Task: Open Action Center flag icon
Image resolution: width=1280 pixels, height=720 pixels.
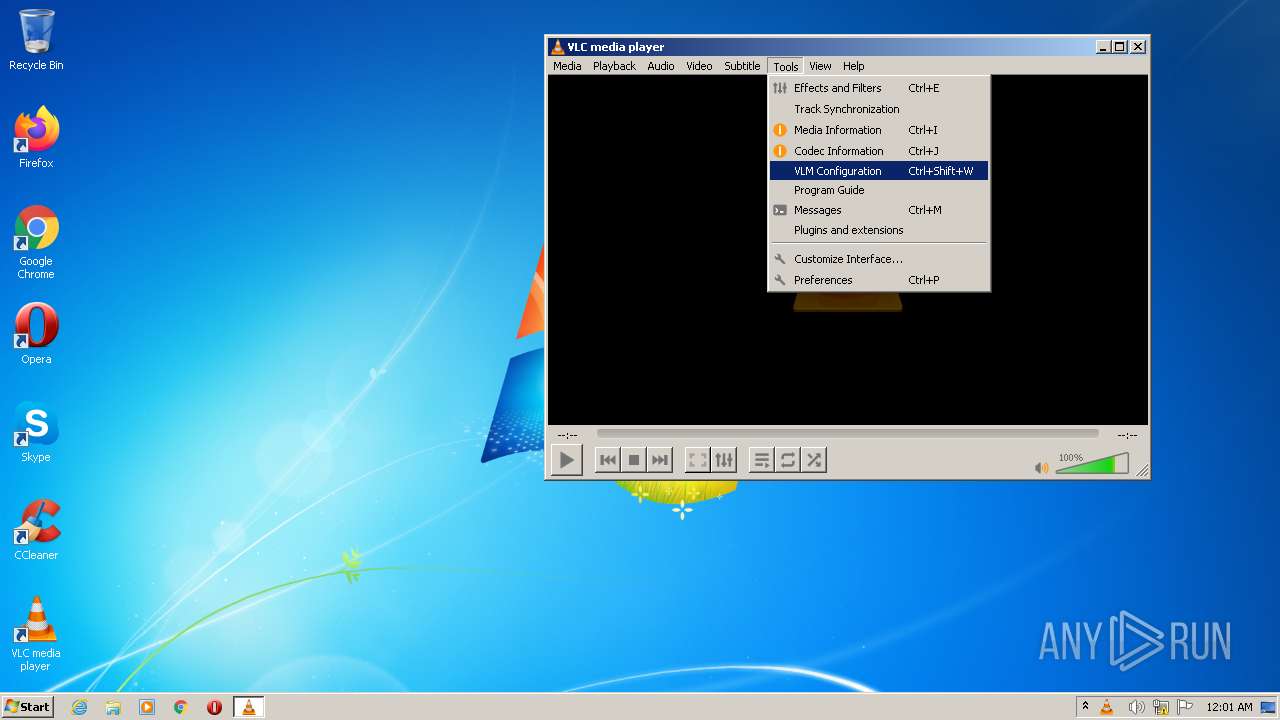Action: [x=1185, y=707]
